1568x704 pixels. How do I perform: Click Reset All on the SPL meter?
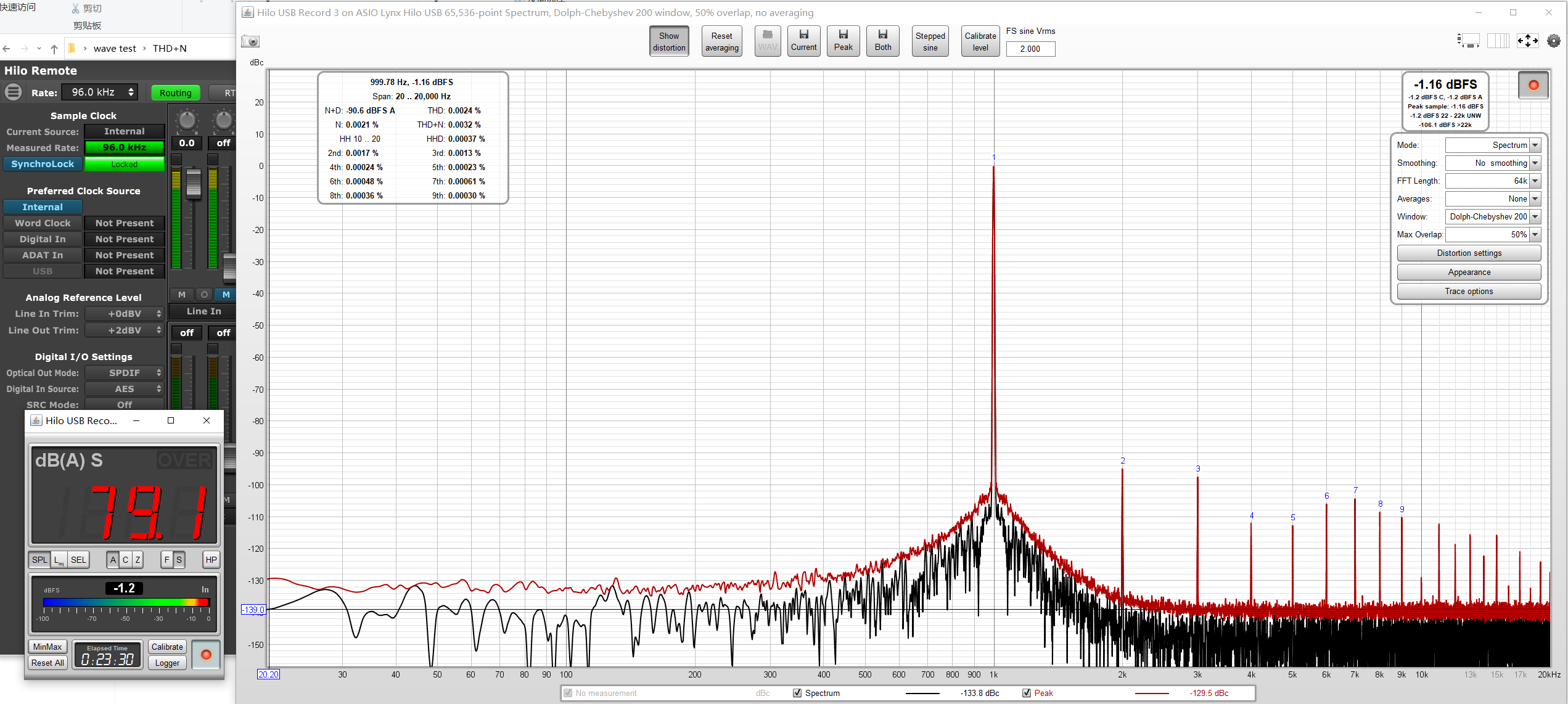pyautogui.click(x=47, y=663)
